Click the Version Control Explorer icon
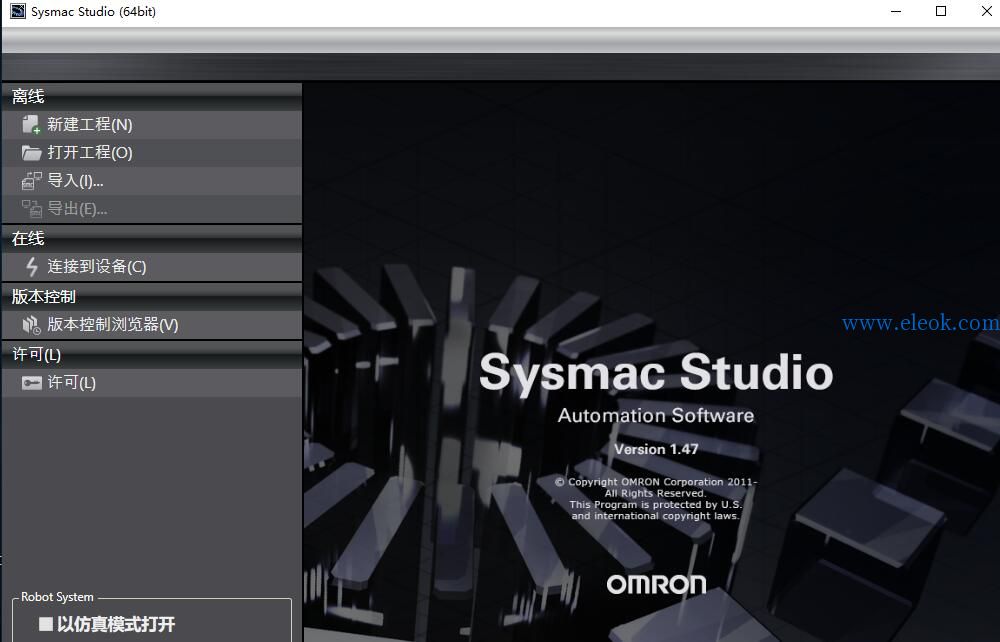The image size is (1000, 642). pos(31,325)
